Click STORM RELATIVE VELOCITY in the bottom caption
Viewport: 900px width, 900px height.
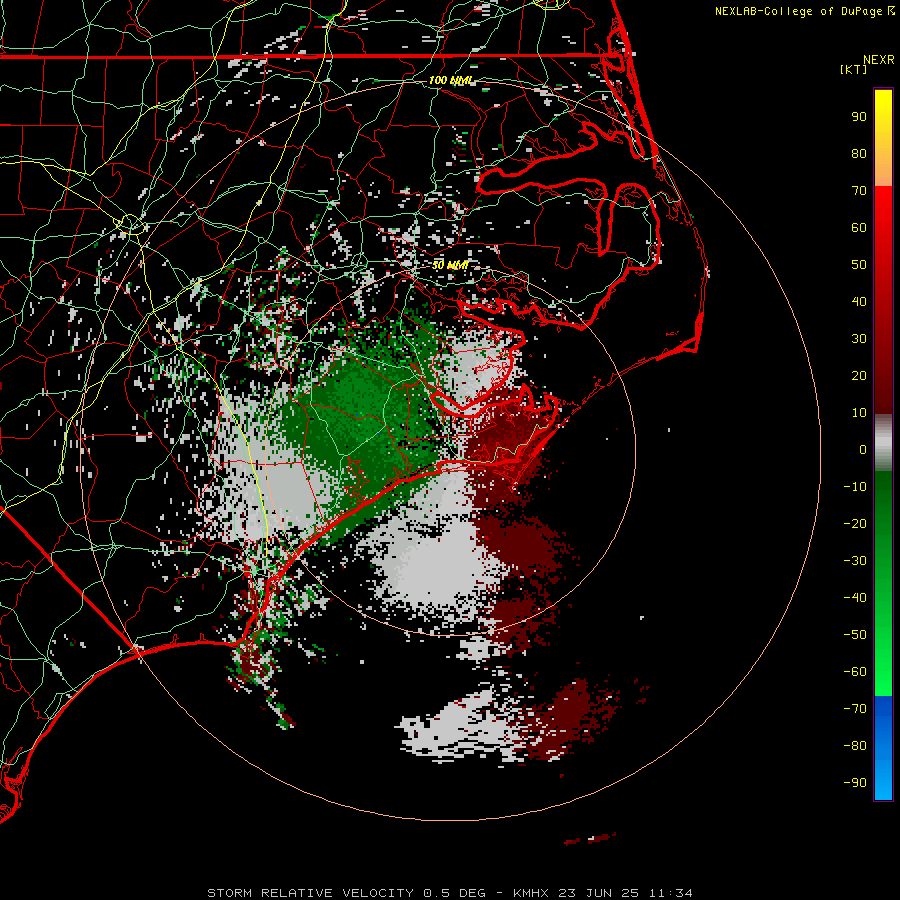pos(310,893)
